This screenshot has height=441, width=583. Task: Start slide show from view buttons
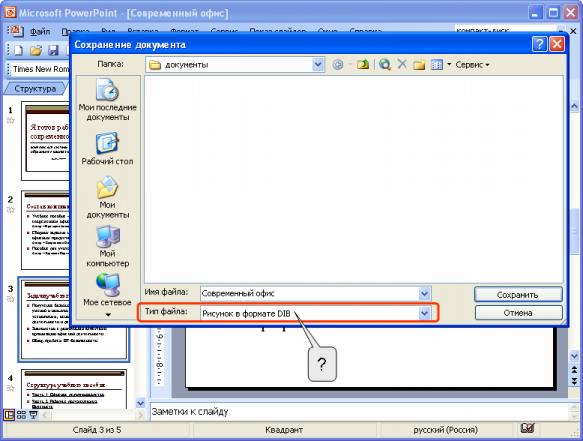(x=33, y=415)
